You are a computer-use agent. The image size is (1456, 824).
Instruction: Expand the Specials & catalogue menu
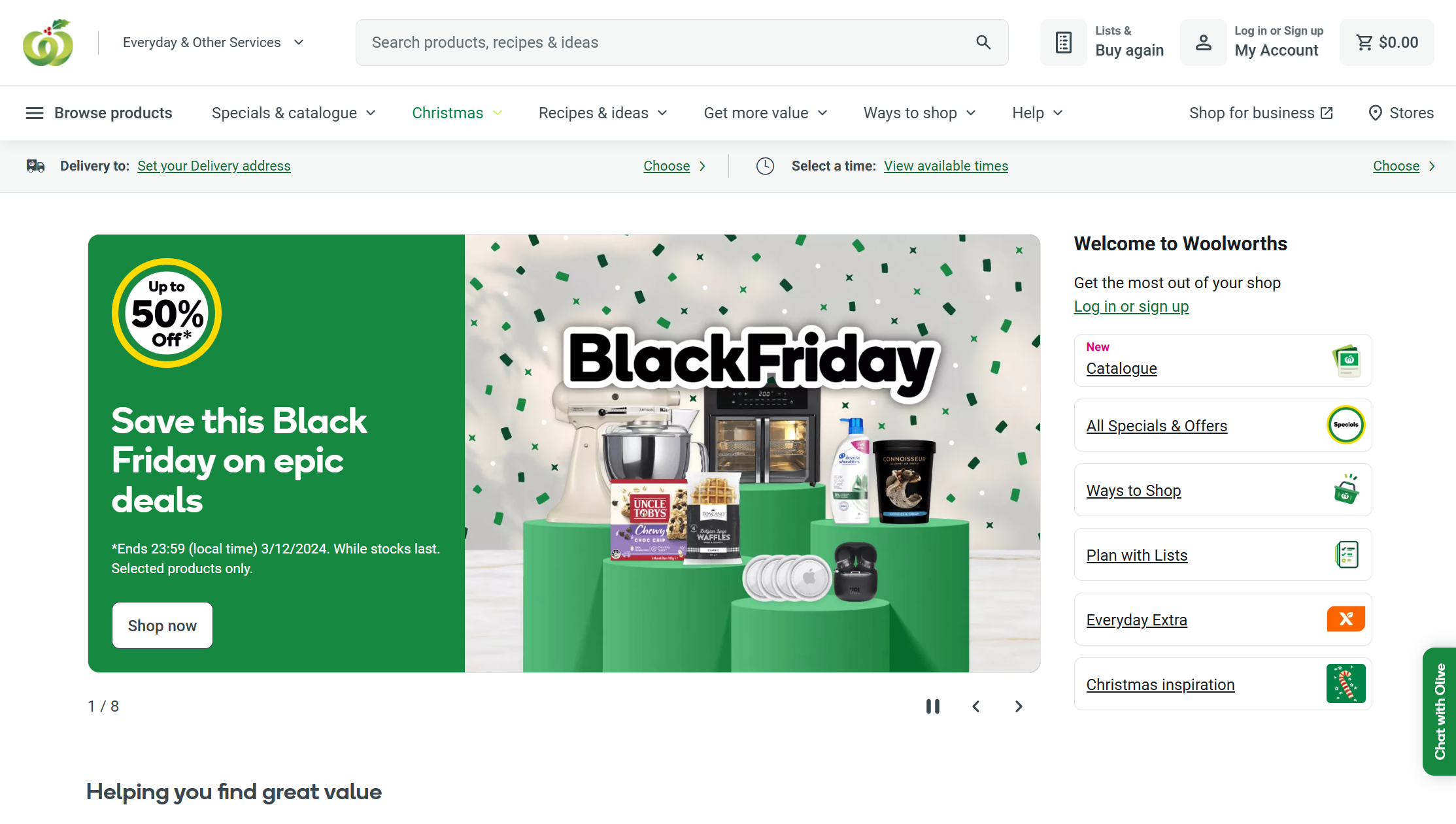pos(294,113)
